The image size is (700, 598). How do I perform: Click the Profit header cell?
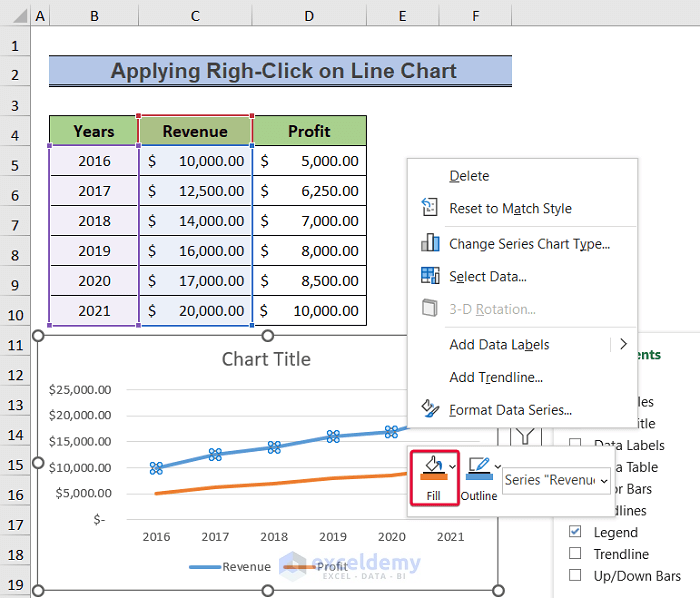pos(309,131)
